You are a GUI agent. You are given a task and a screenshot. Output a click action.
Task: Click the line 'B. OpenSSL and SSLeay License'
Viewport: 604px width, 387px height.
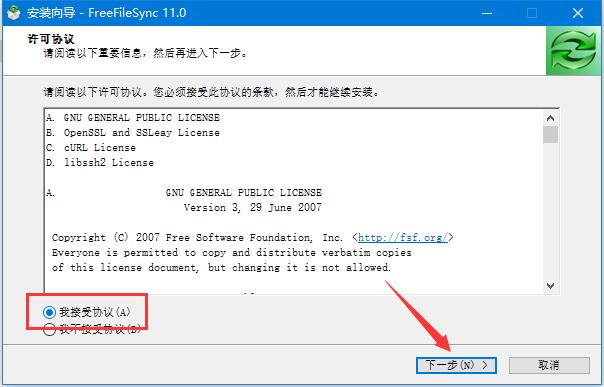point(133,133)
